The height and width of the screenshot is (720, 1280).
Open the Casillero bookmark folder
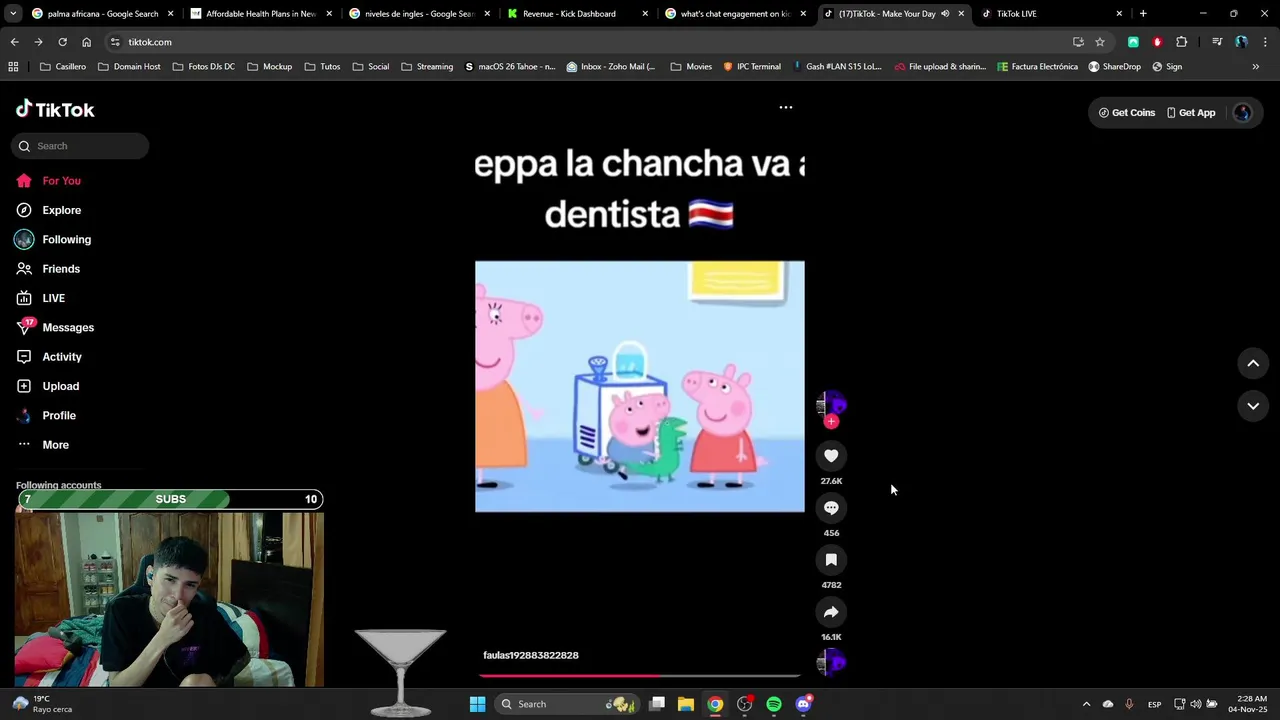[63, 67]
